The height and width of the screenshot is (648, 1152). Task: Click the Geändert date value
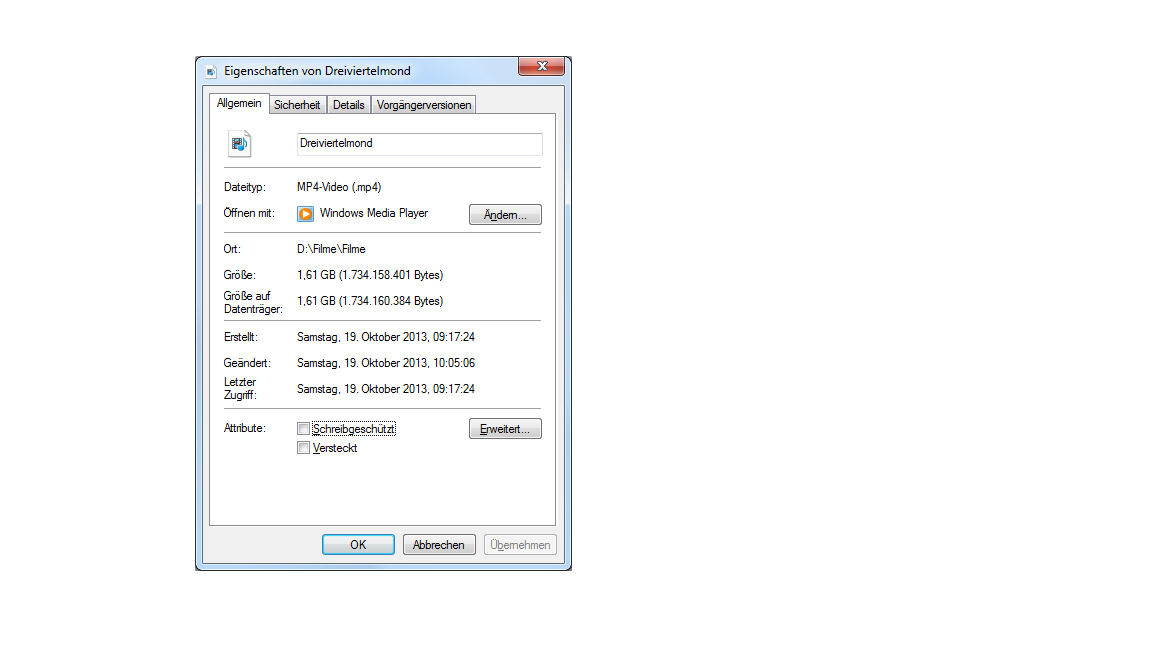pos(386,363)
